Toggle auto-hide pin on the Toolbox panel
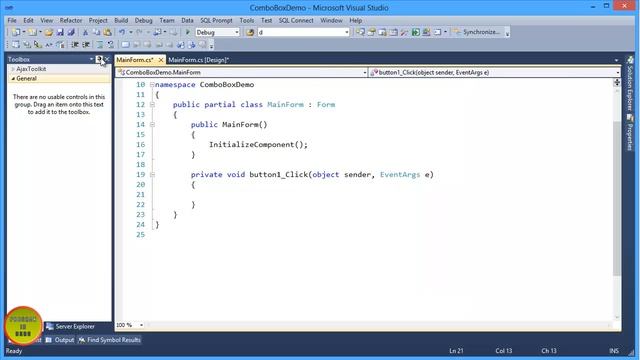This screenshot has height=360, width=640. [99, 59]
